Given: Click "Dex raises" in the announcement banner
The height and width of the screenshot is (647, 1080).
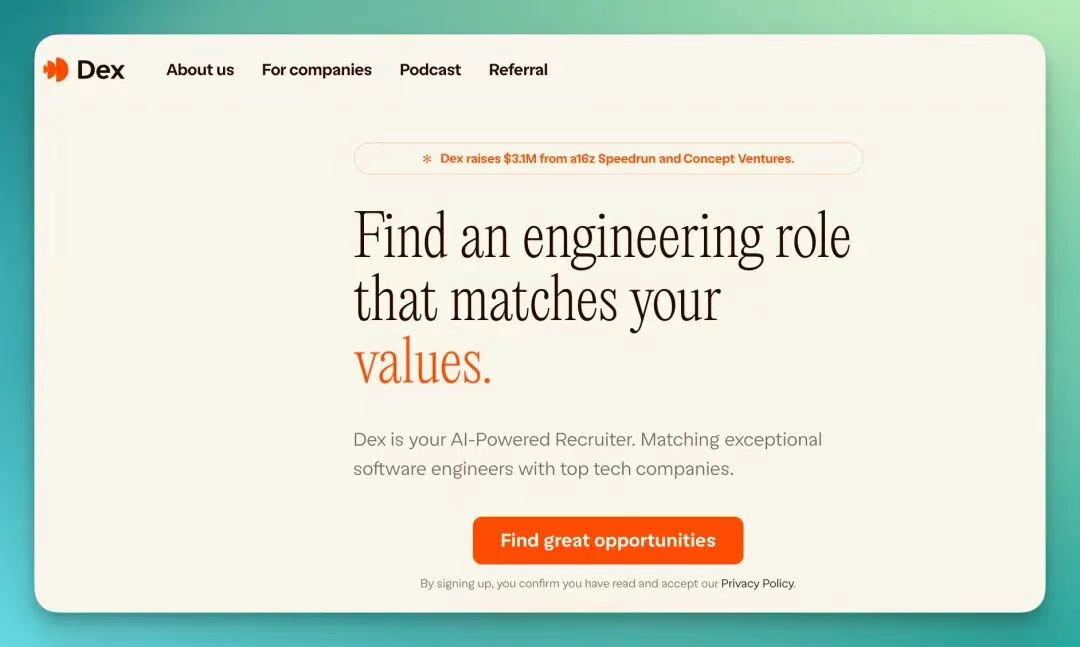Looking at the screenshot, I should click(x=470, y=159).
